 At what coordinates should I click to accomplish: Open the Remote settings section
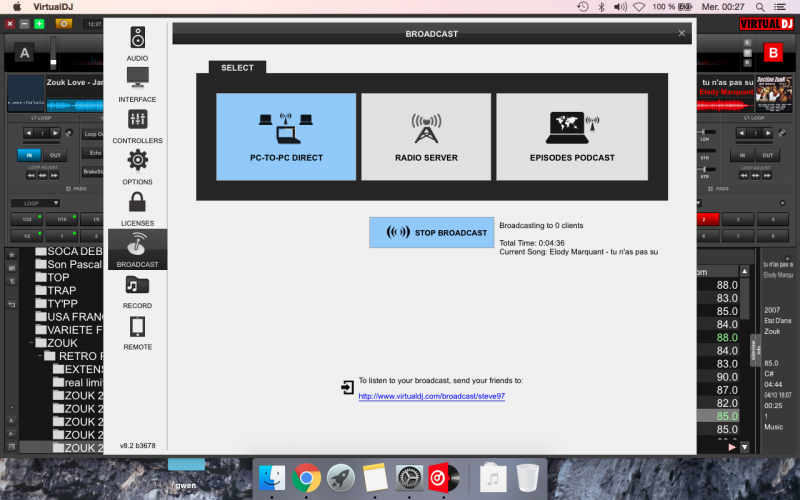[137, 333]
